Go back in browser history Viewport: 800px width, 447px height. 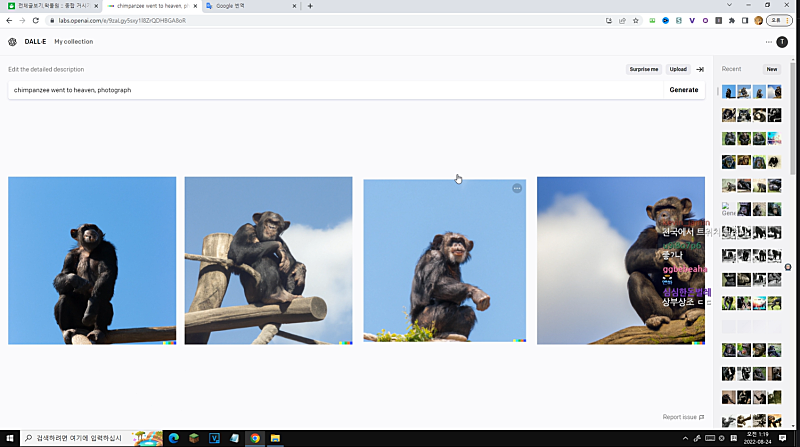coord(9,20)
